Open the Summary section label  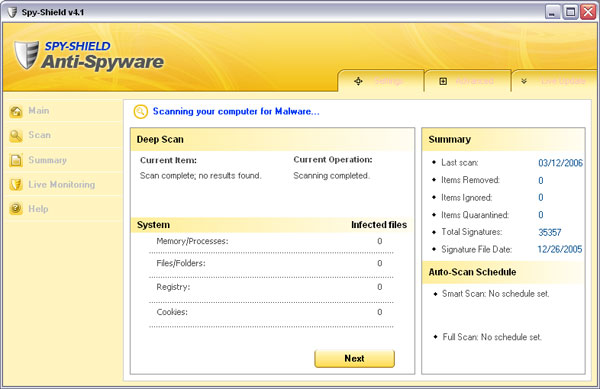[x=47, y=160]
